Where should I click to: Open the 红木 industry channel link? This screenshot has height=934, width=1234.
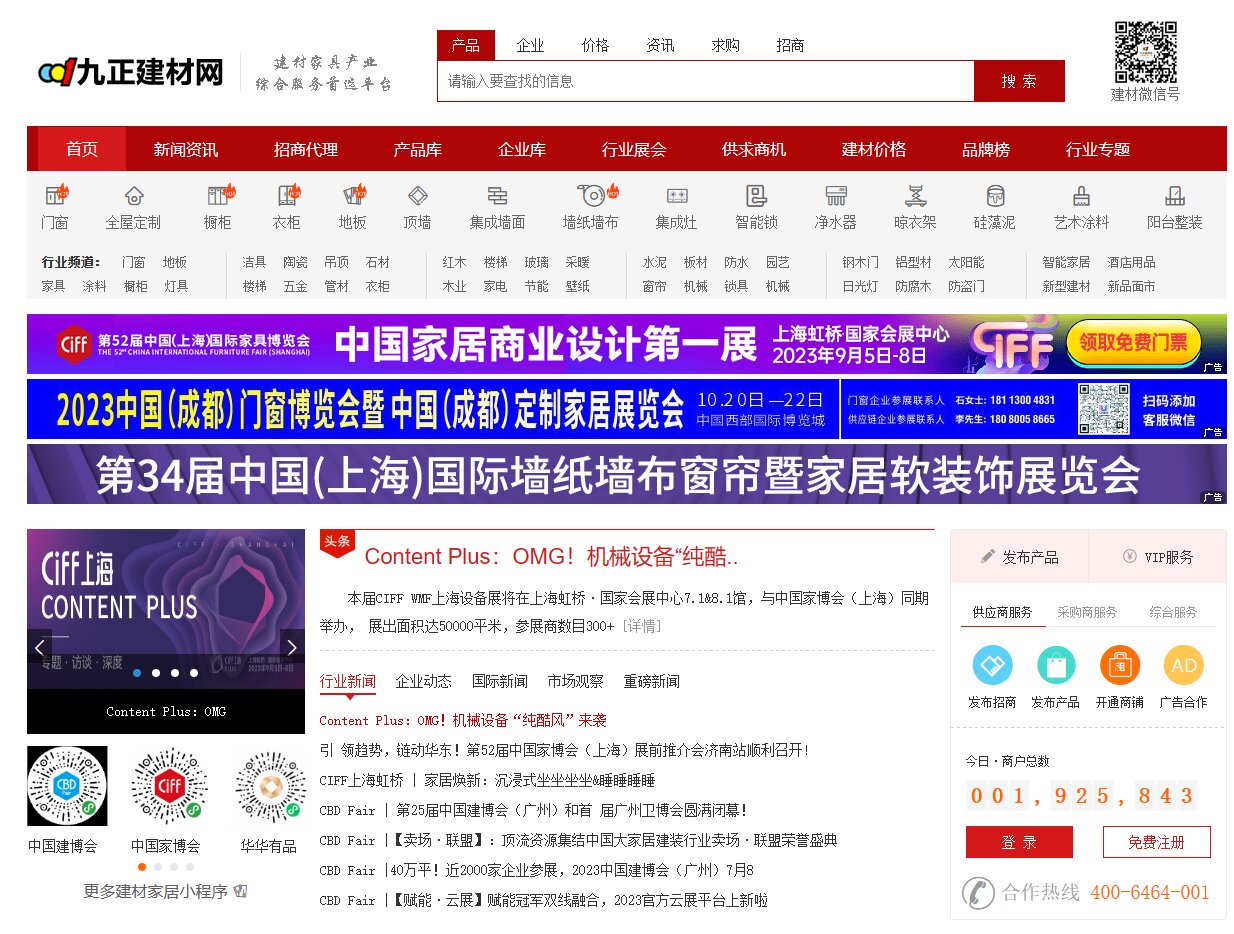pyautogui.click(x=454, y=262)
